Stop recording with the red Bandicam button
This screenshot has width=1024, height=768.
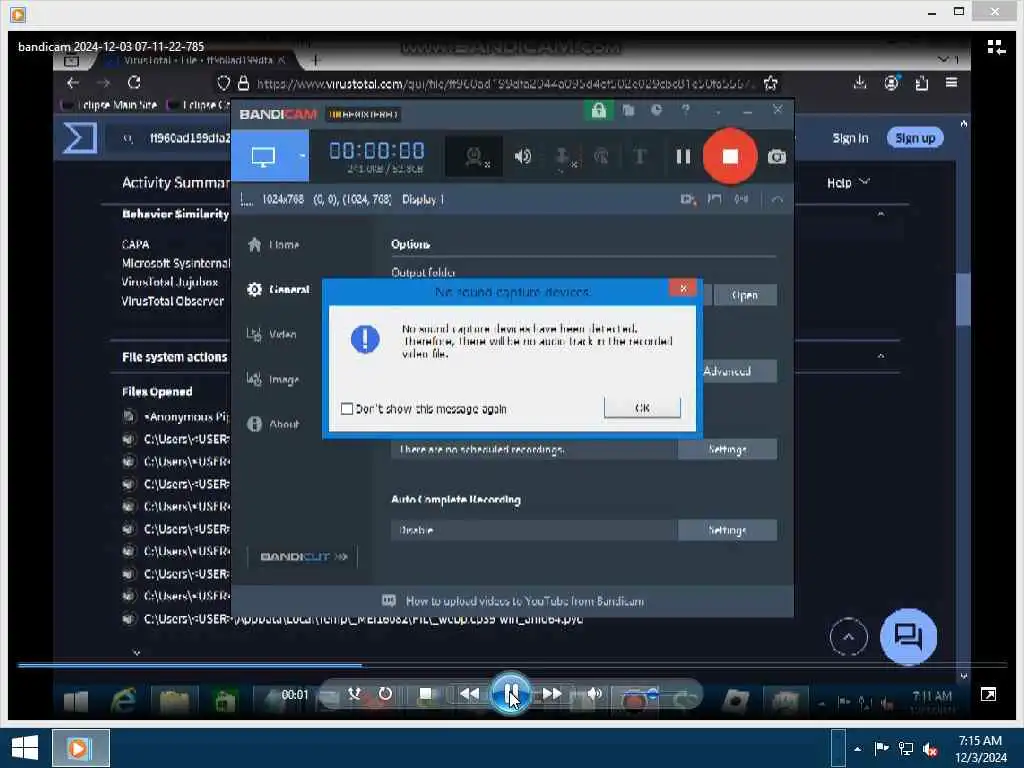tap(730, 156)
